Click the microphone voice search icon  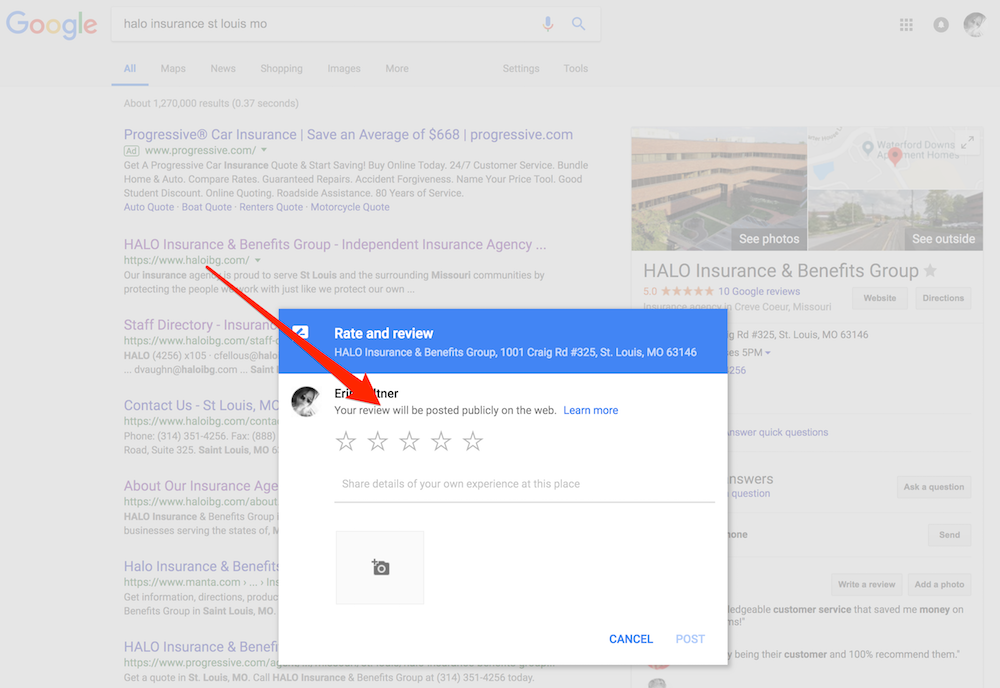(x=547, y=24)
